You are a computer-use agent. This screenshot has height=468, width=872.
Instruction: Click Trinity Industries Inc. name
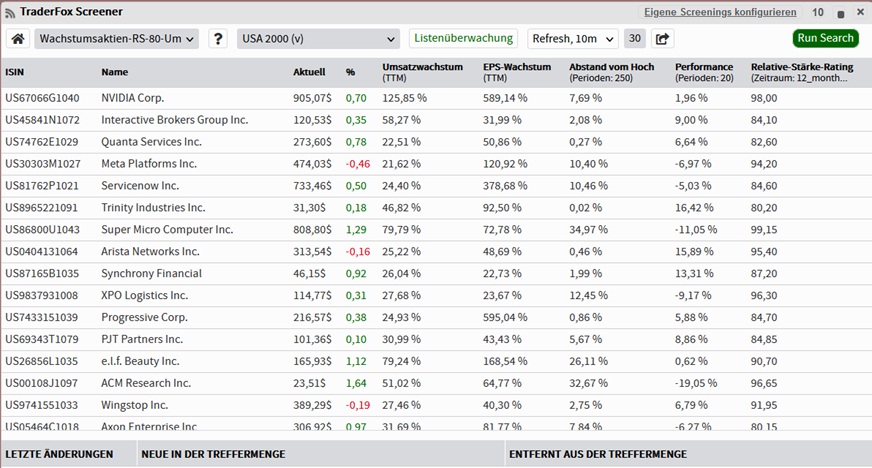coord(153,208)
